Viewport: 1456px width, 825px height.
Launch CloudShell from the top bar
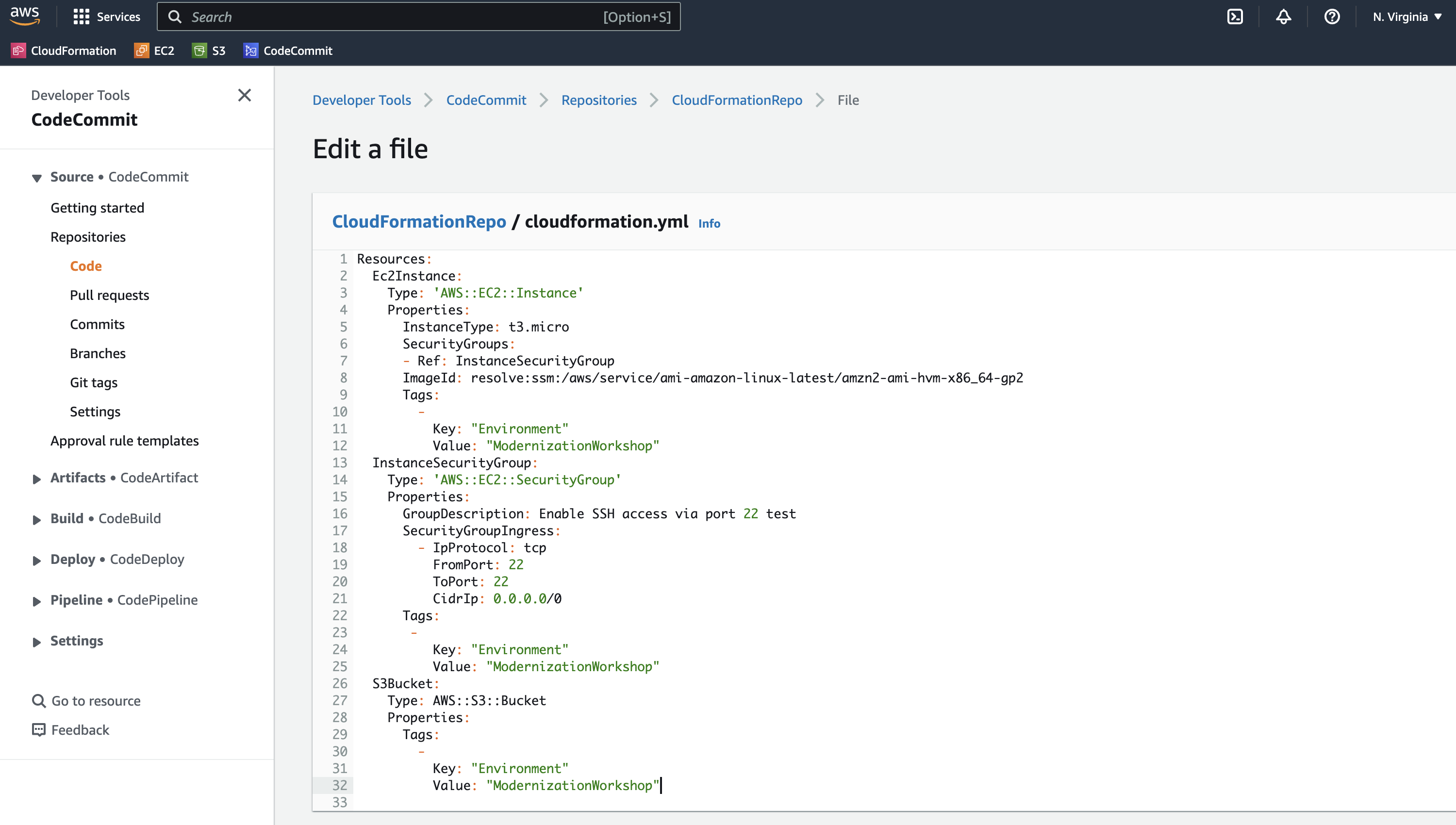click(1235, 17)
